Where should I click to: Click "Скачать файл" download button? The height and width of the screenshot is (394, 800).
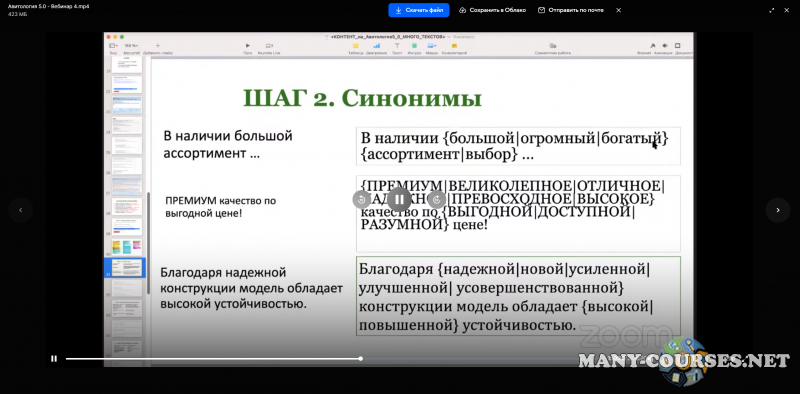[419, 10]
